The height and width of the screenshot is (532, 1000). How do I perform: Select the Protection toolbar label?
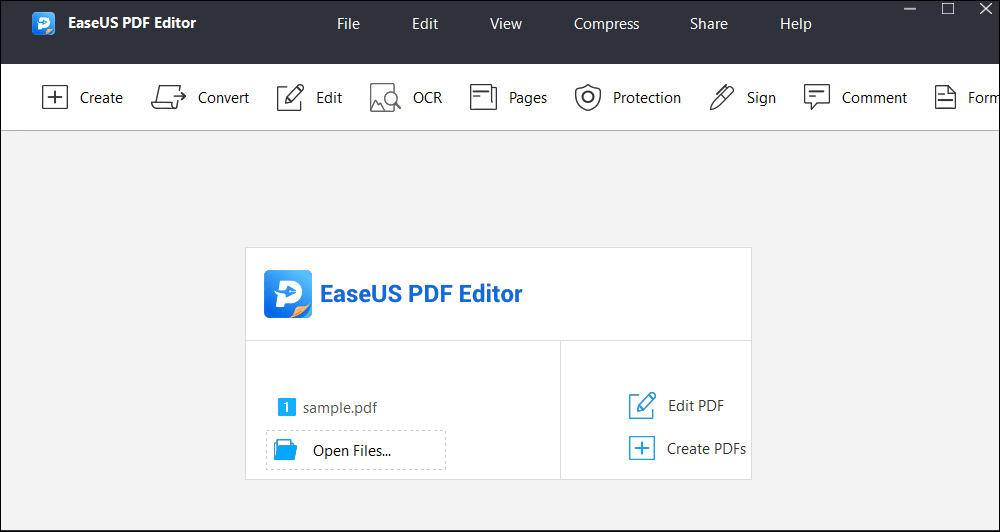pyautogui.click(x=647, y=98)
